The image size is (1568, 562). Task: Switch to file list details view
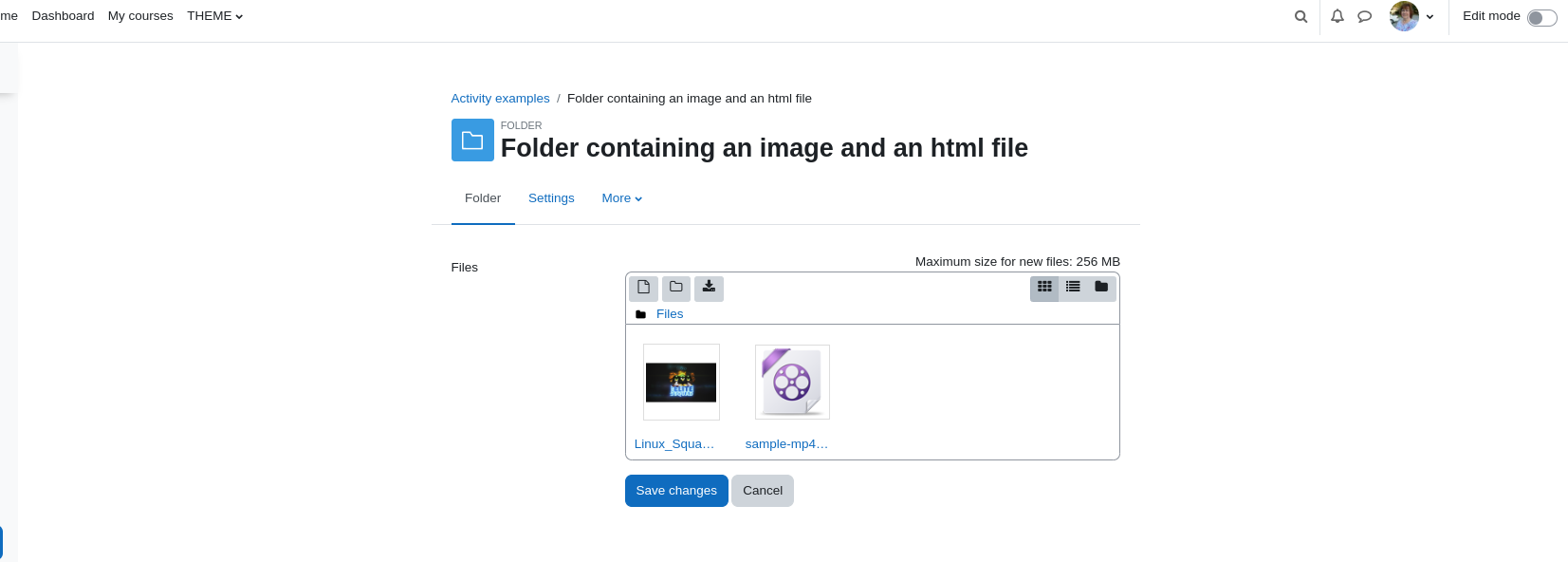pos(1073,288)
